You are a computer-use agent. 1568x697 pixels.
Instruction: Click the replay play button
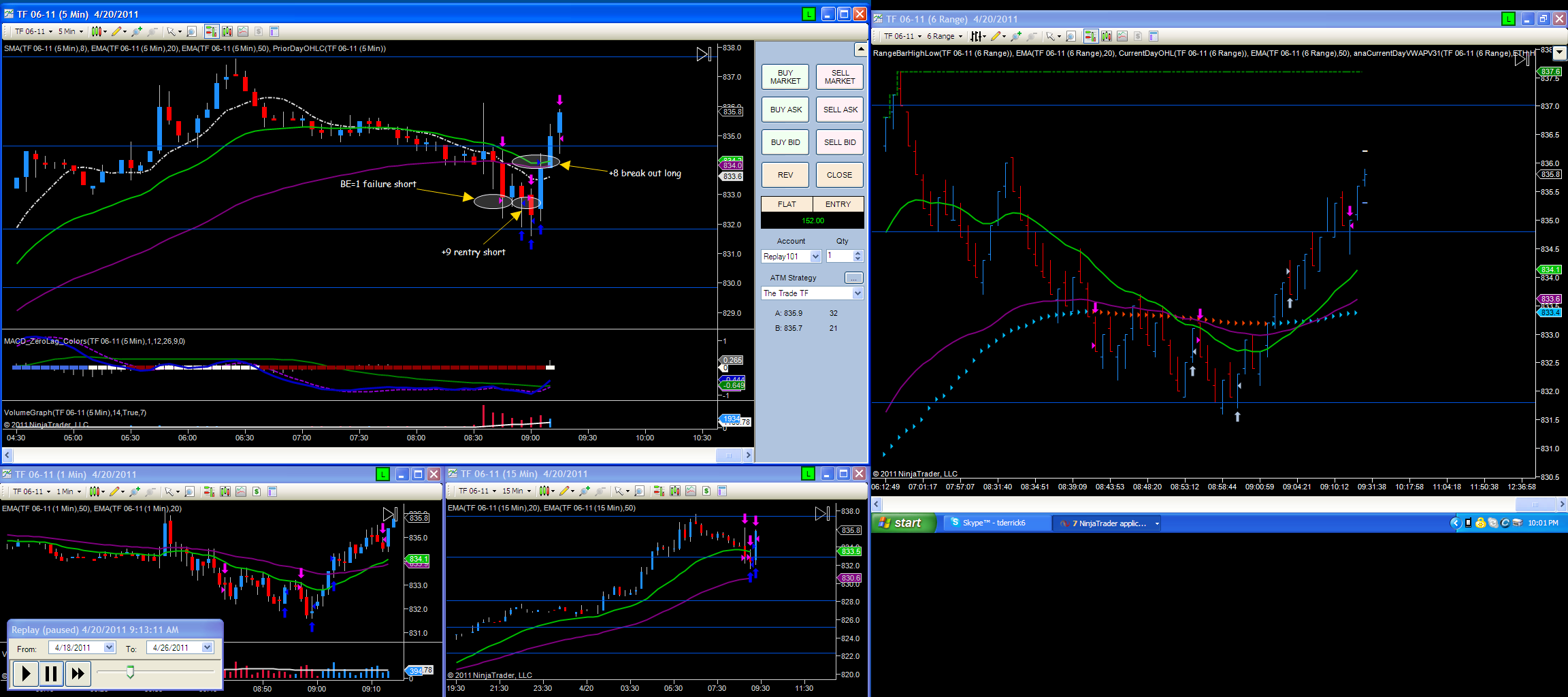25,674
